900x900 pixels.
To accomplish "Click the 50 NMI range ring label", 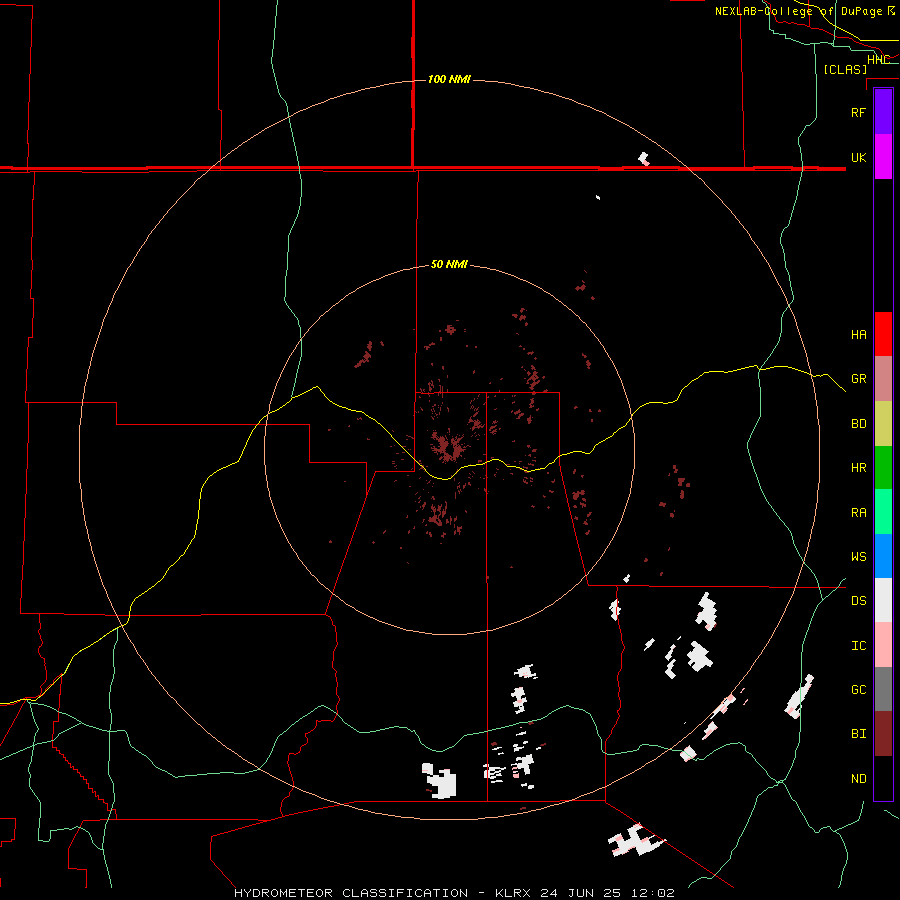I will coord(449,265).
